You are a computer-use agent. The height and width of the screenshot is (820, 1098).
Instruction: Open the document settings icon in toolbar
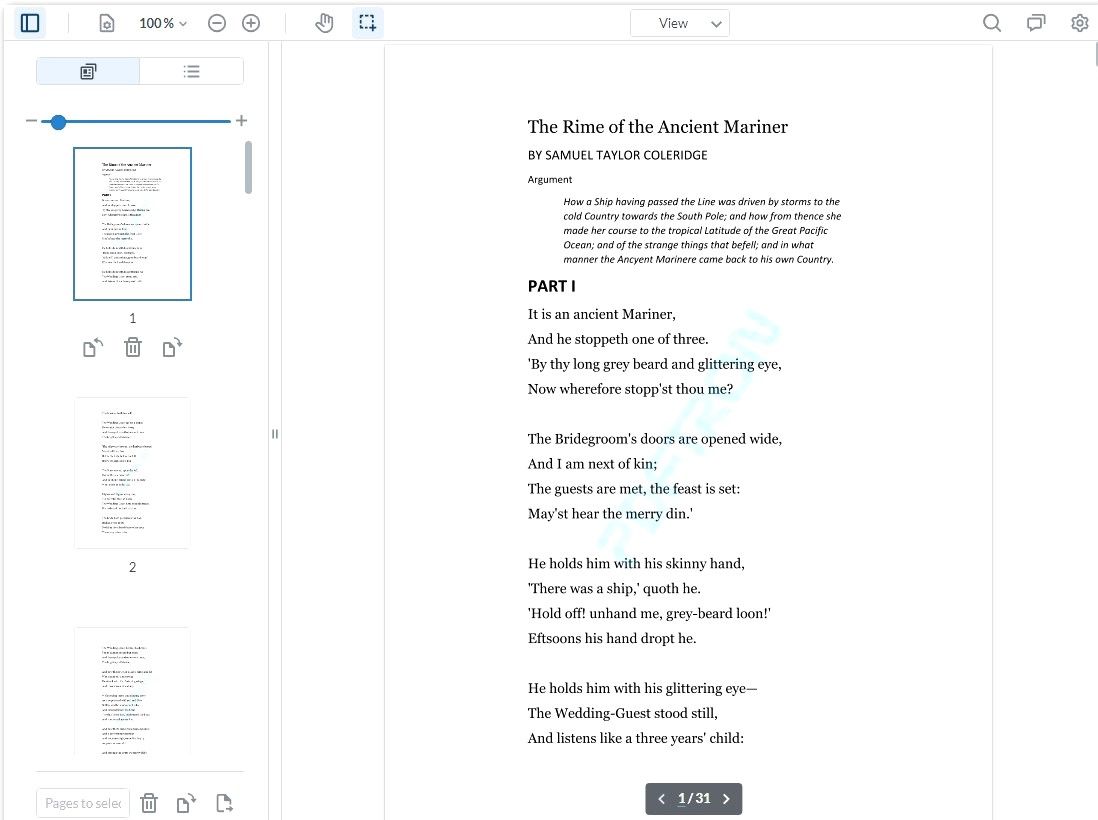tap(107, 22)
